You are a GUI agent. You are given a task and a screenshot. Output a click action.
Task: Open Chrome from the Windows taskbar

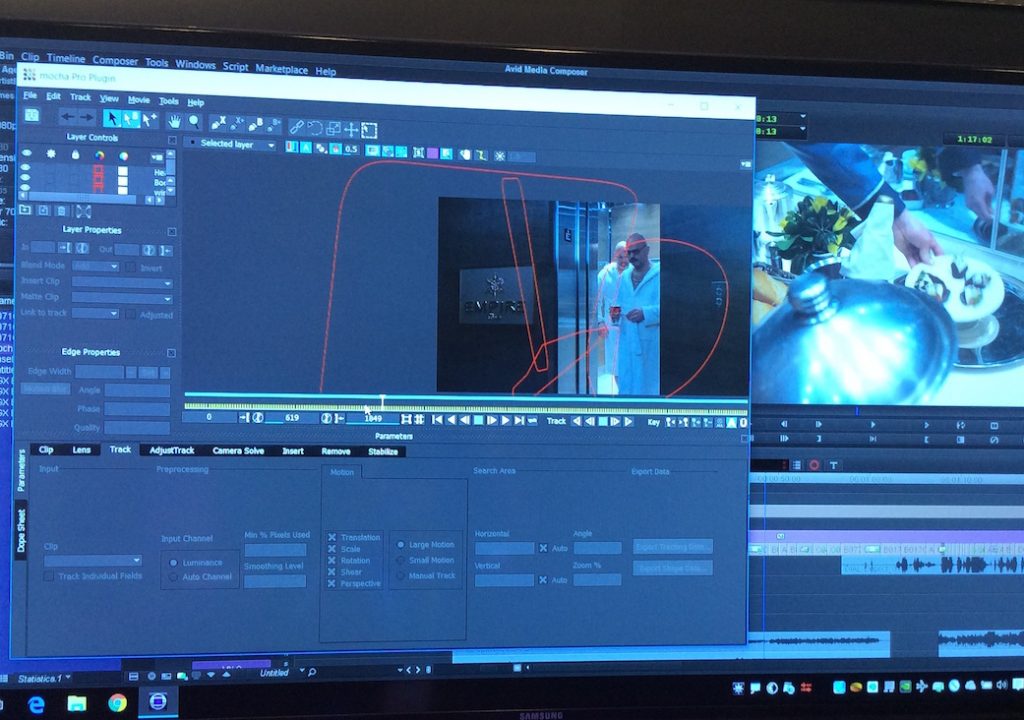click(x=118, y=703)
